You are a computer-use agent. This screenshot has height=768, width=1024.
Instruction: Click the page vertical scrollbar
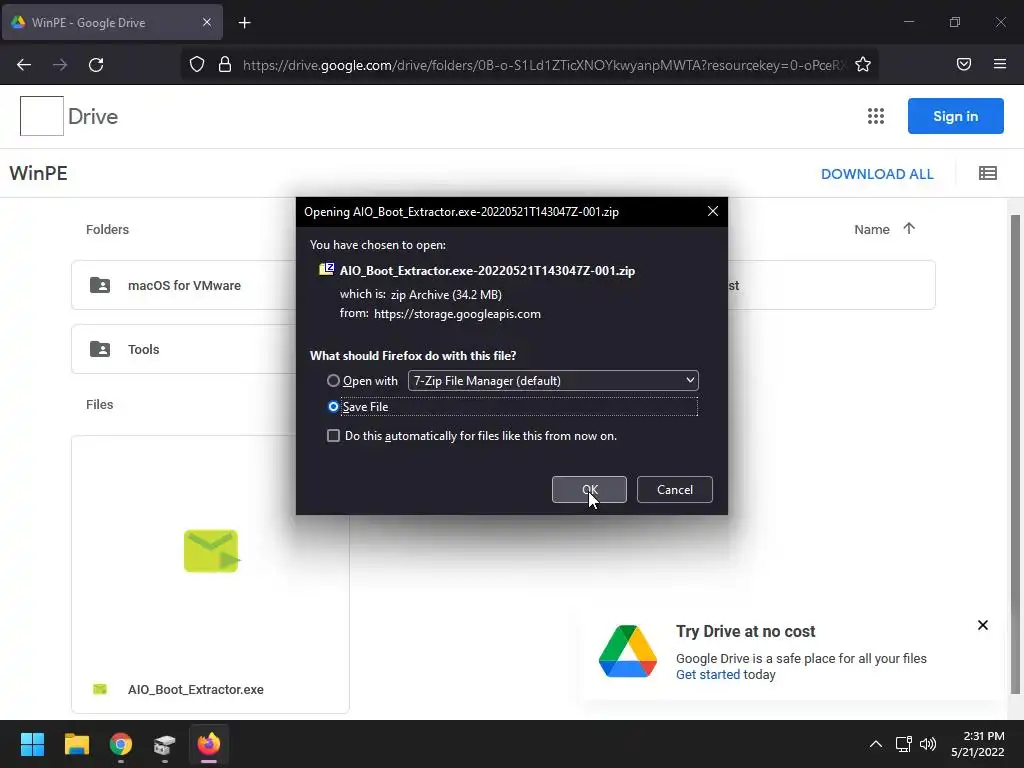point(1015,455)
